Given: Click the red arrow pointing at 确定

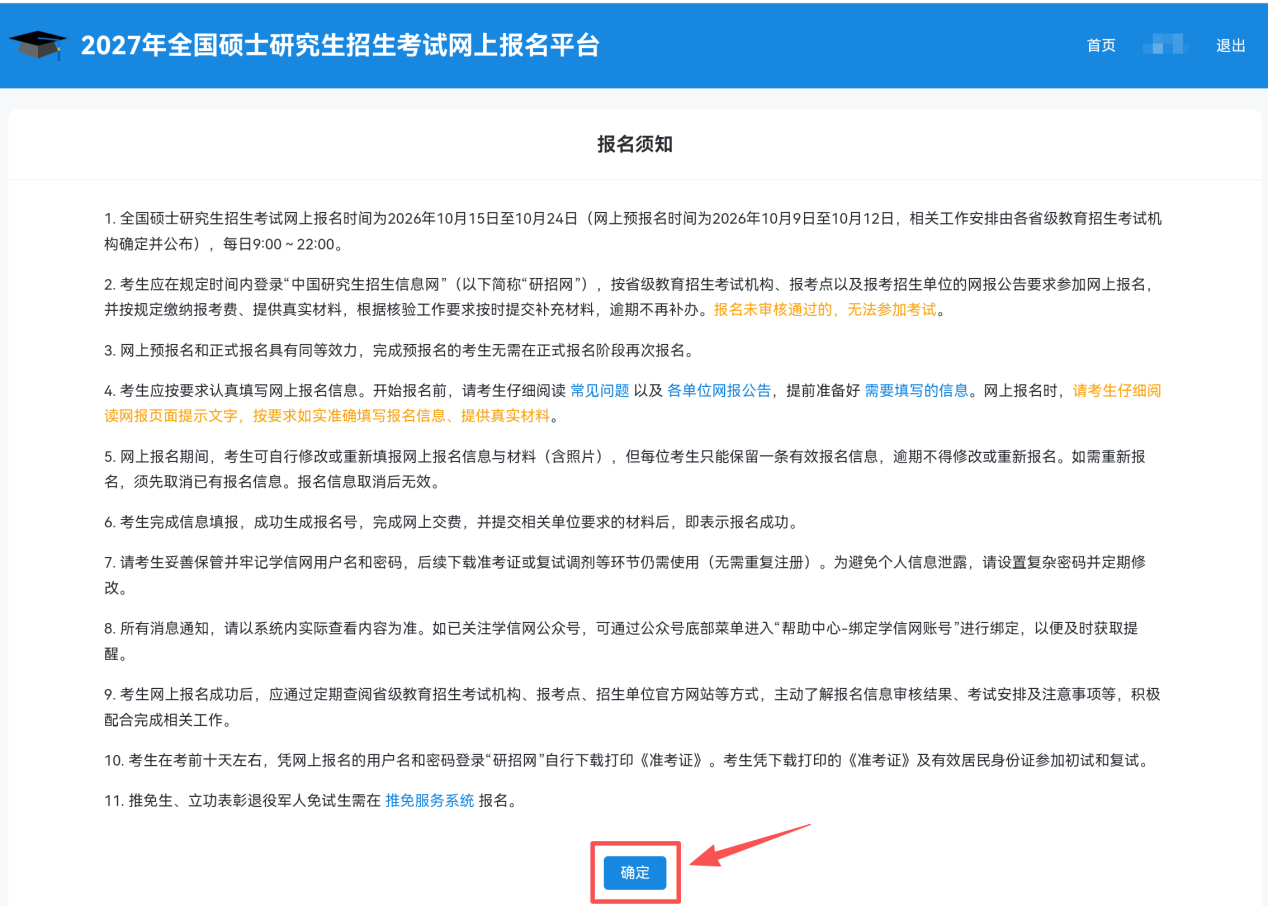Looking at the screenshot, I should (750, 845).
